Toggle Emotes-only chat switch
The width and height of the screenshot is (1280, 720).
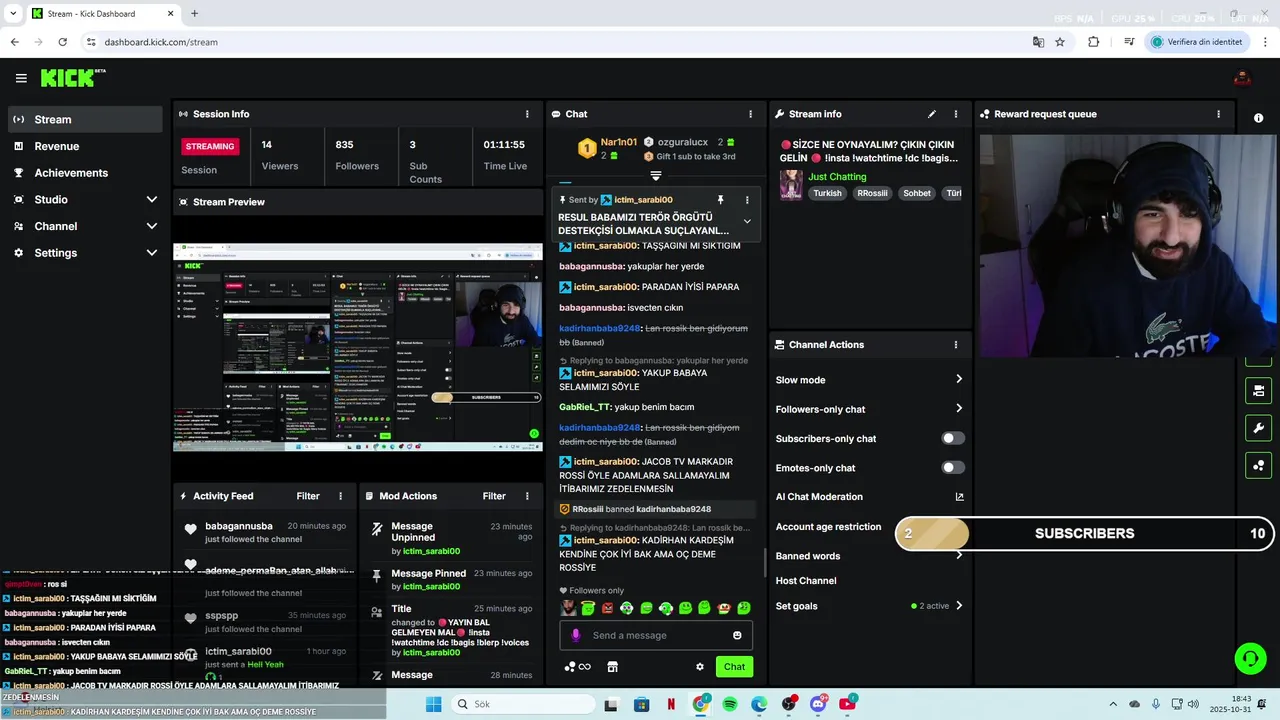coord(953,468)
